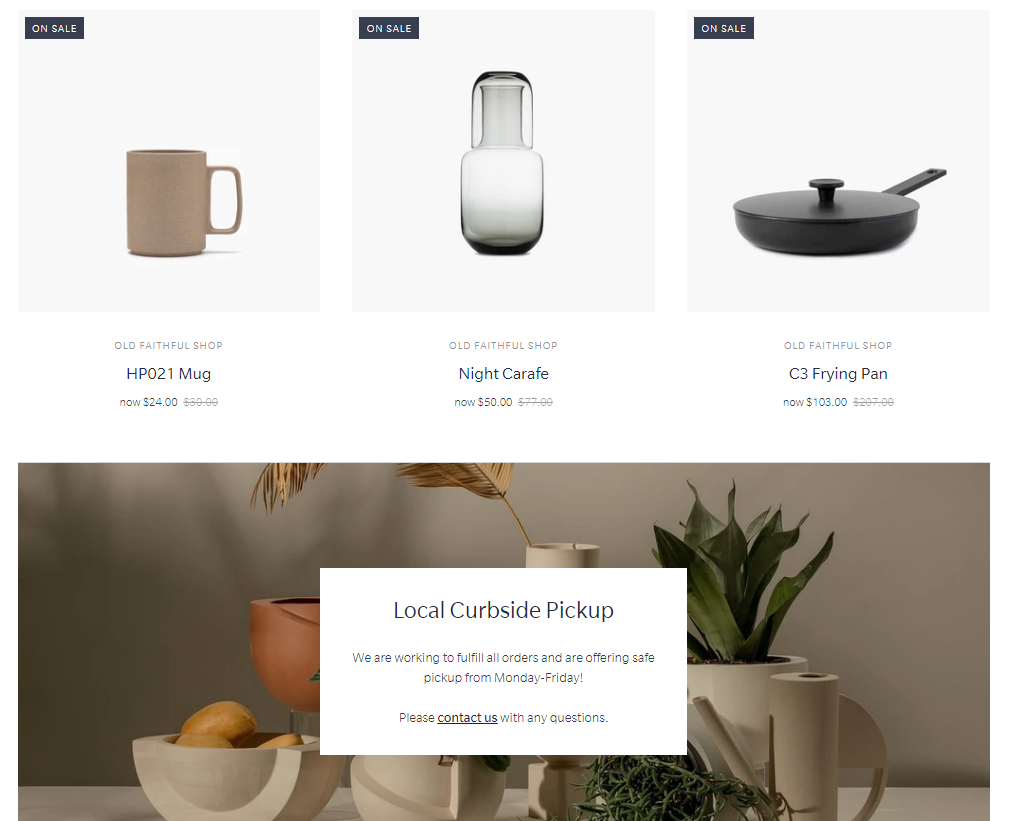
Task: Click the ON SALE badge on the frying pan
Action: [724, 28]
